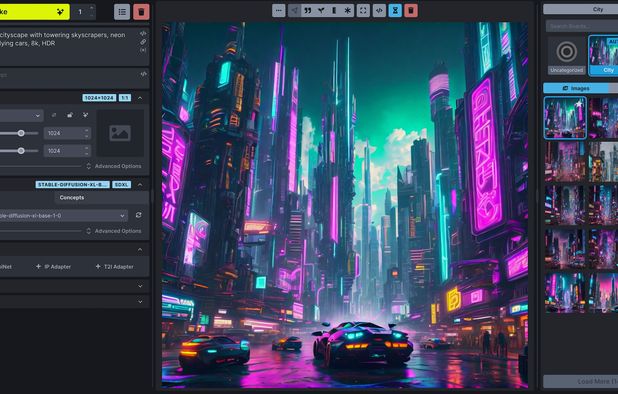Screen dimensions: 618x394
Task: Click the Search Boards input field
Action: 582,26
